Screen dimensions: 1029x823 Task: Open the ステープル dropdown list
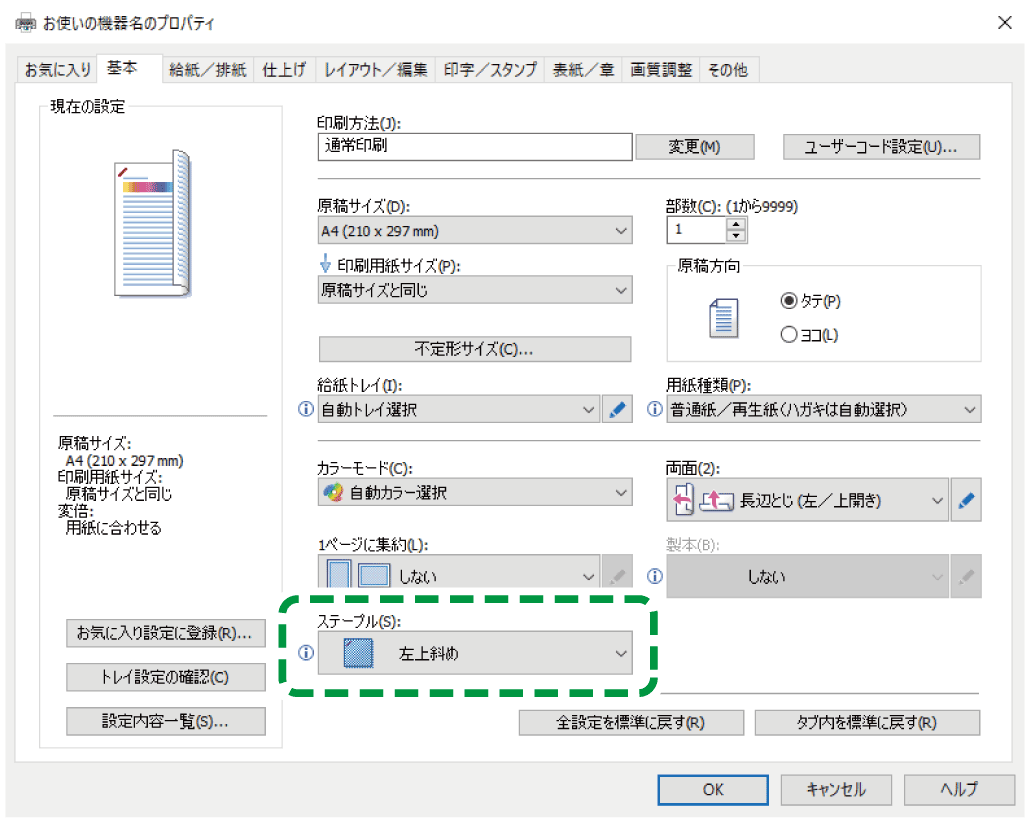[x=475, y=655]
